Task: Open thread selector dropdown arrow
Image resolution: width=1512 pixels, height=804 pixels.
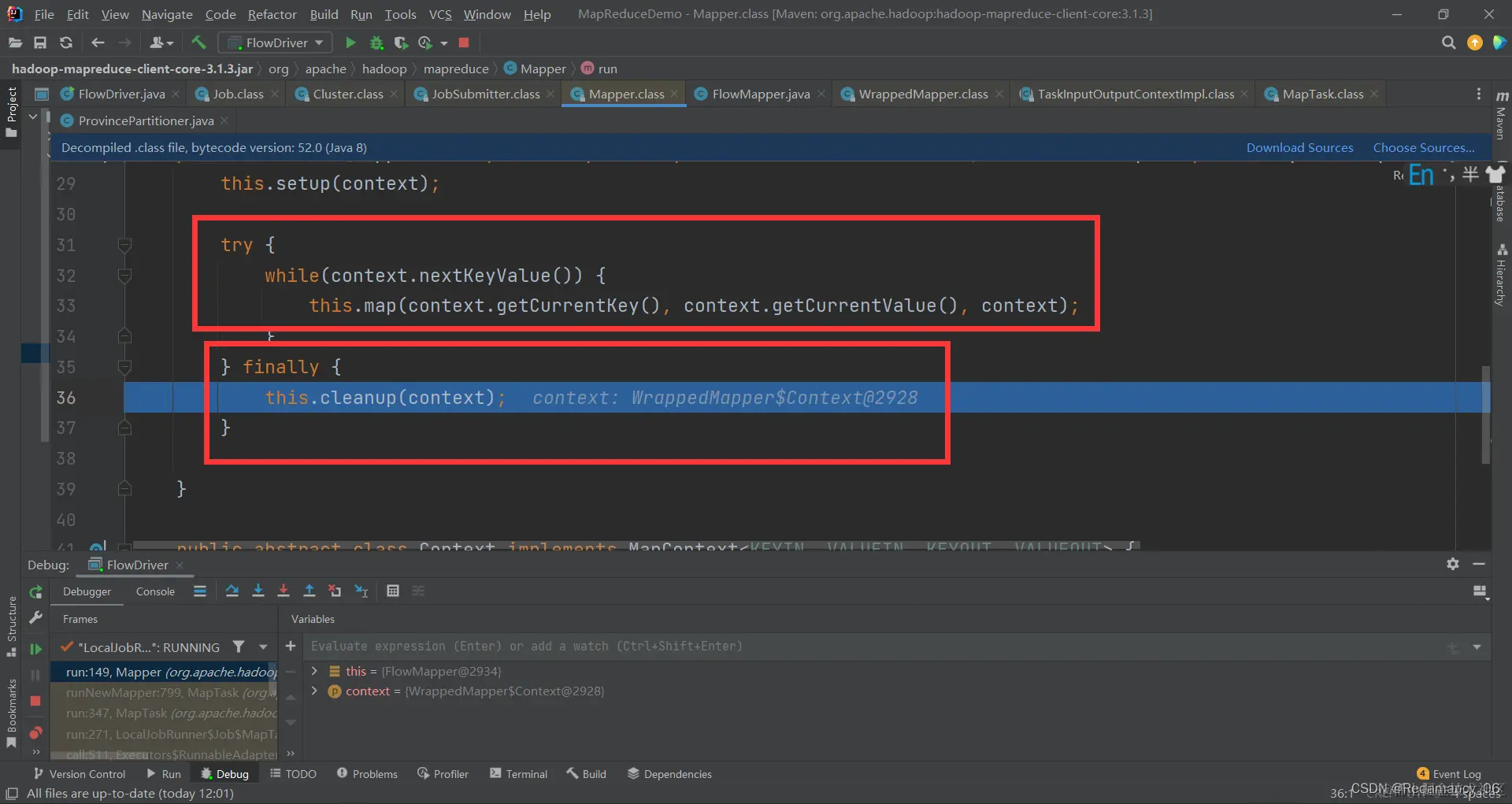Action: point(263,647)
